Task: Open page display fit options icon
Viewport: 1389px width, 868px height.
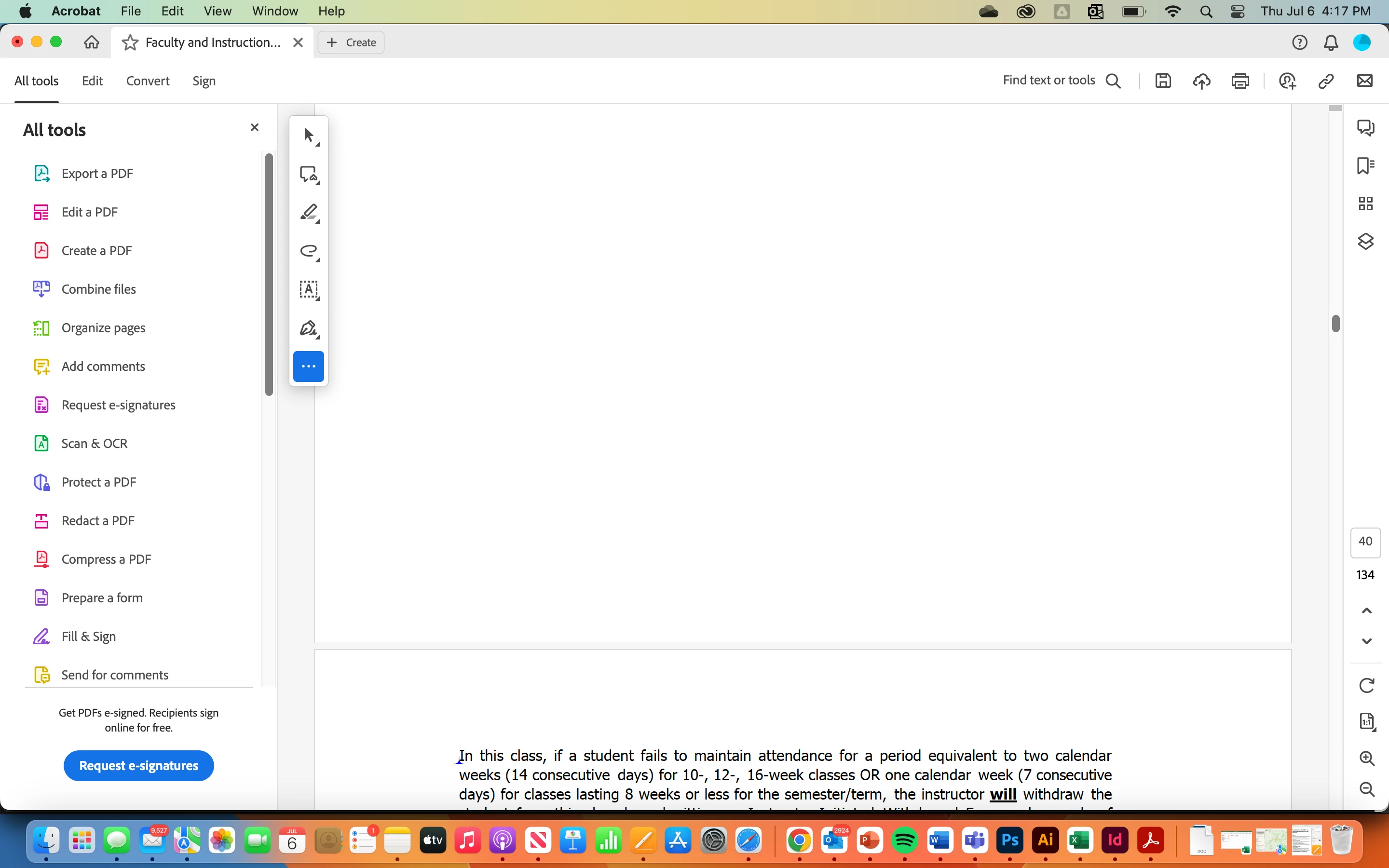Action: [1367, 721]
